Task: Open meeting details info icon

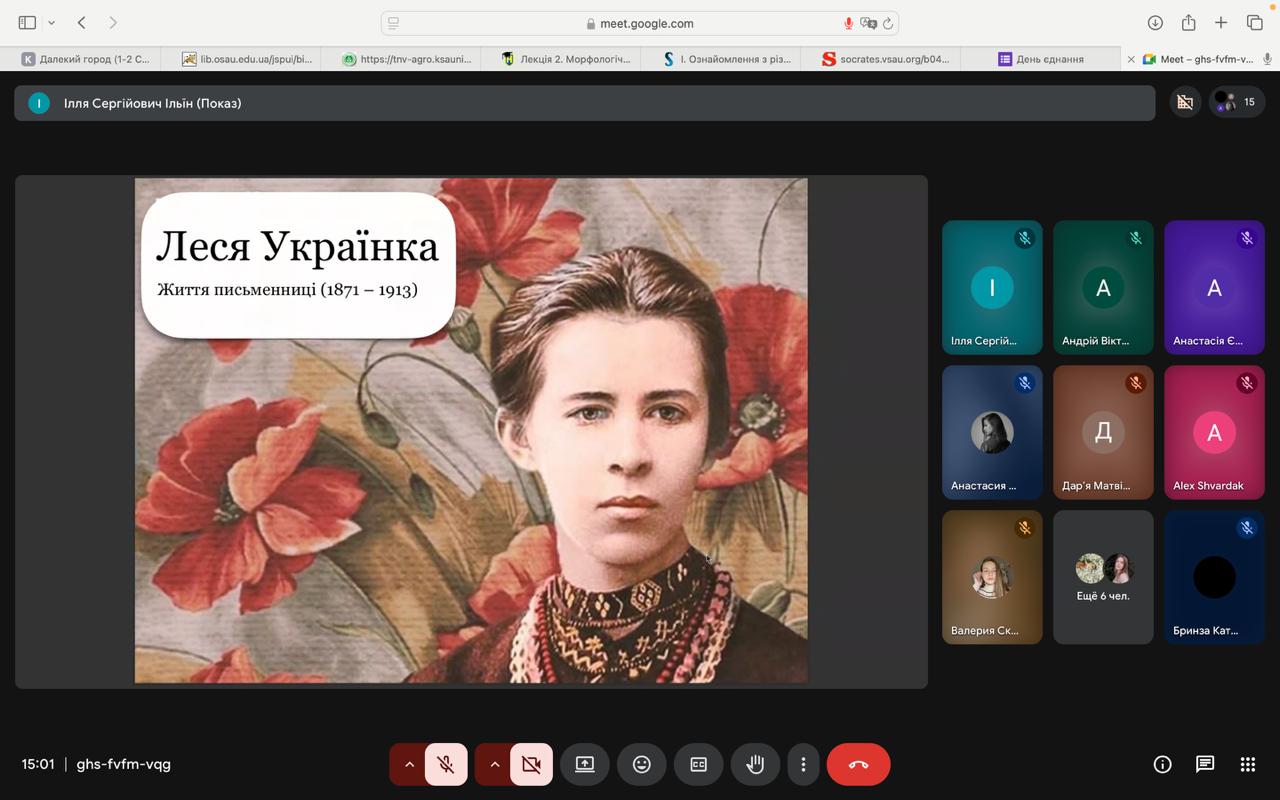Action: 1162,764
